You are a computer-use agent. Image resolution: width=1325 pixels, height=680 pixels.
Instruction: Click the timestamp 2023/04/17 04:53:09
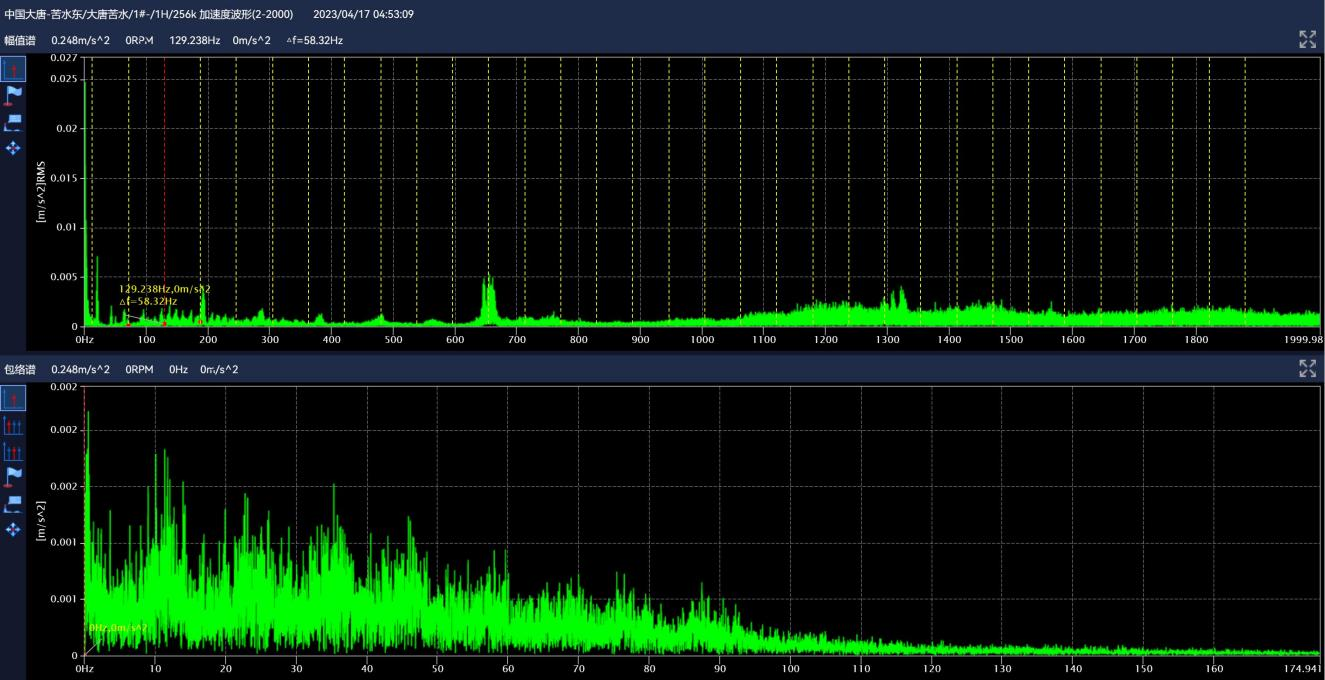coord(363,14)
